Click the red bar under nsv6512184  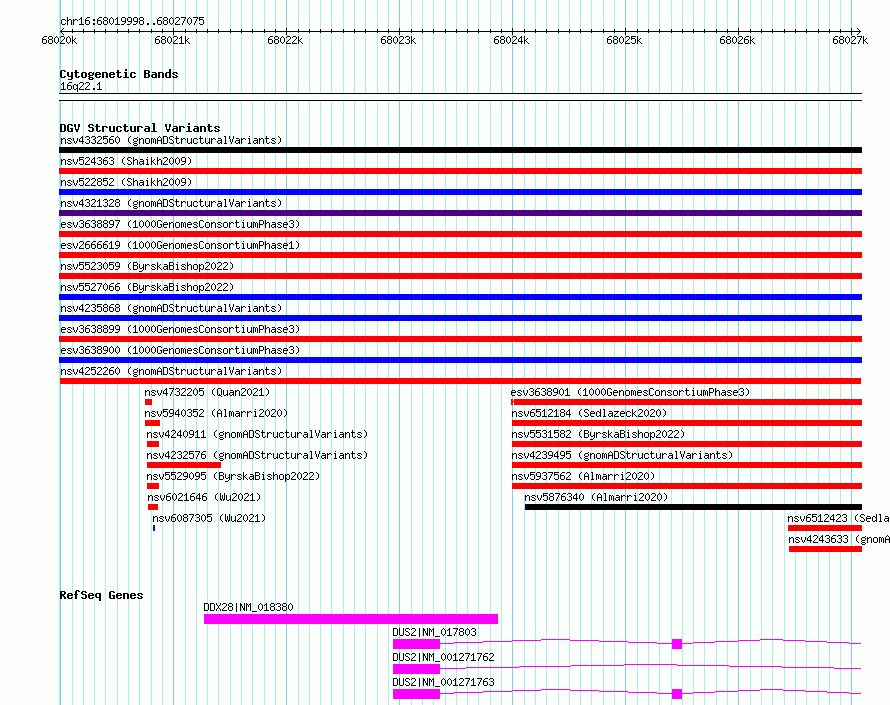[x=687, y=423]
